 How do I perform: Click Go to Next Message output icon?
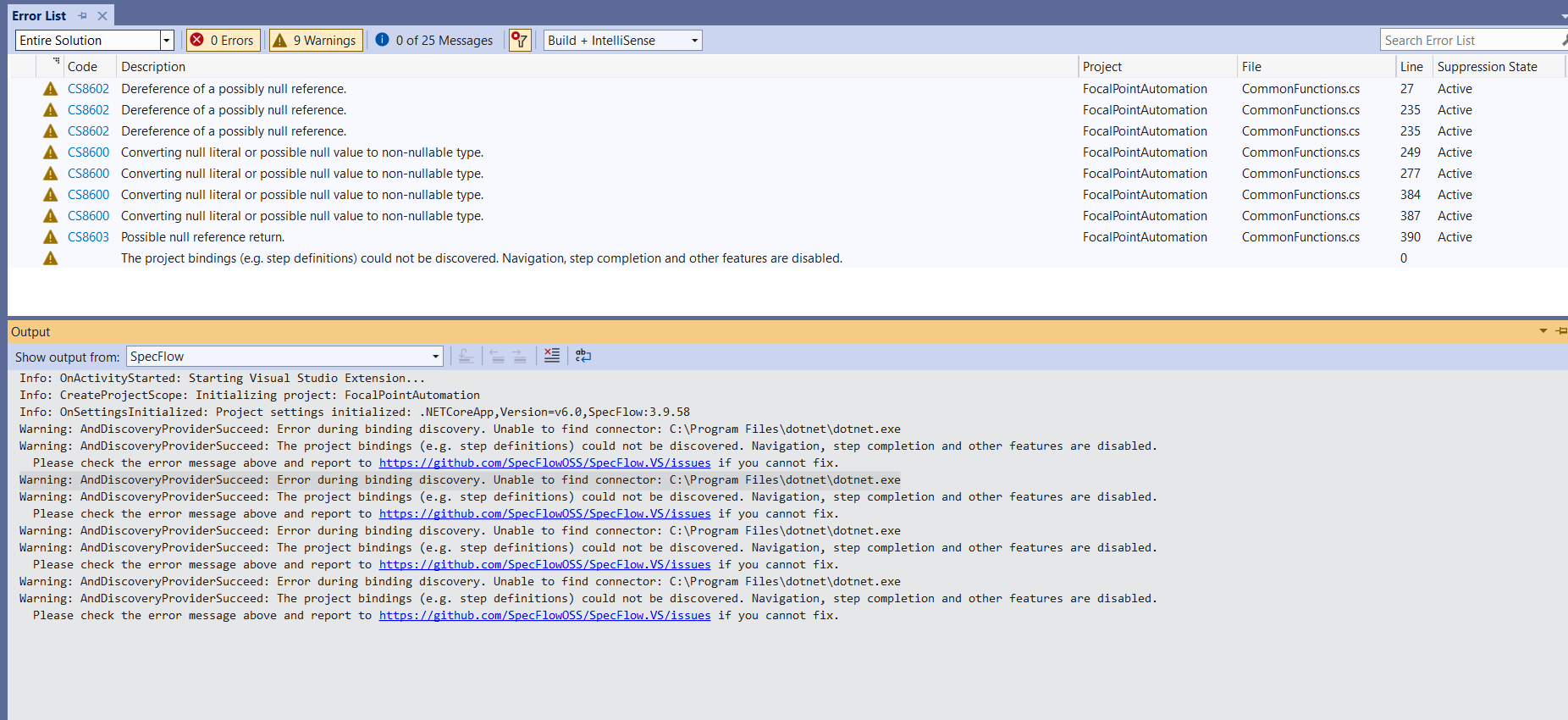[520, 356]
